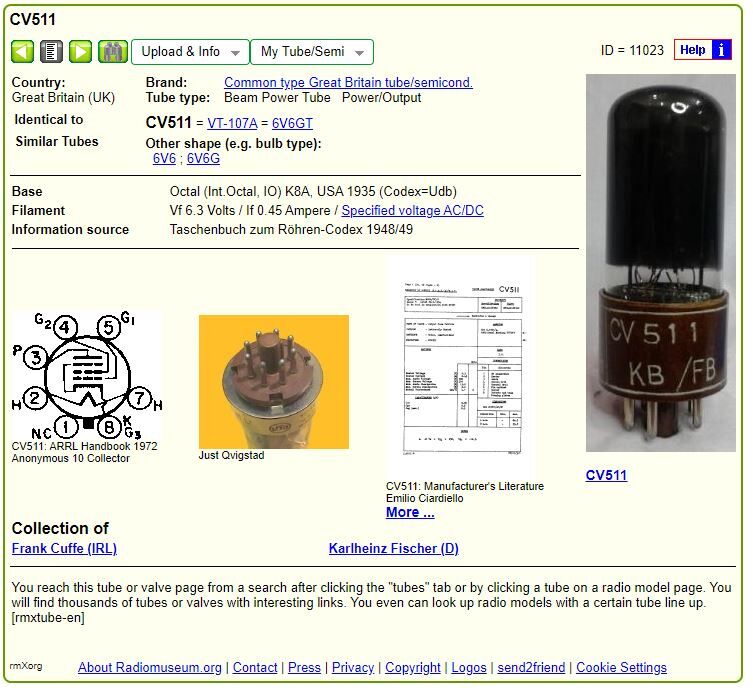
Task: Click the Help button
Action: point(692,50)
